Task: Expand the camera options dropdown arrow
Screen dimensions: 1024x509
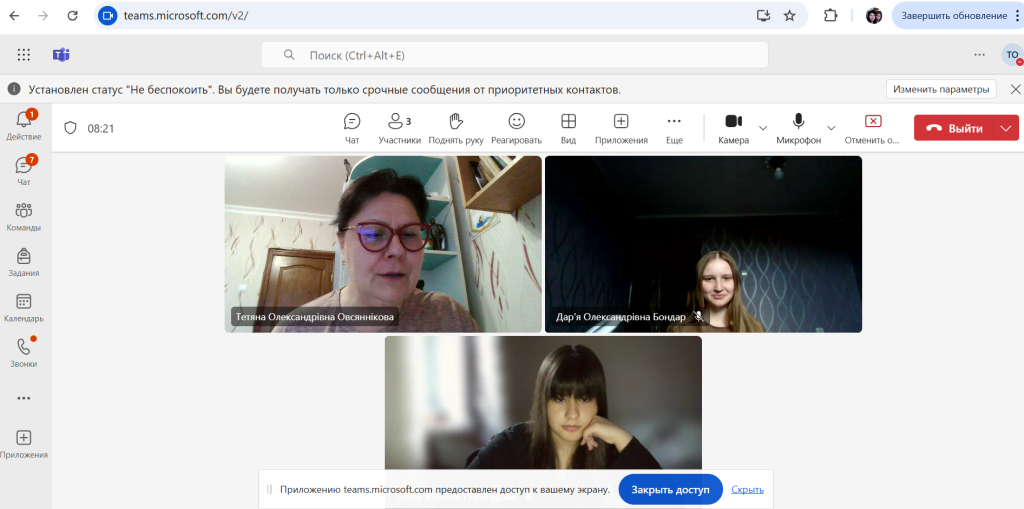Action: pyautogui.click(x=763, y=128)
